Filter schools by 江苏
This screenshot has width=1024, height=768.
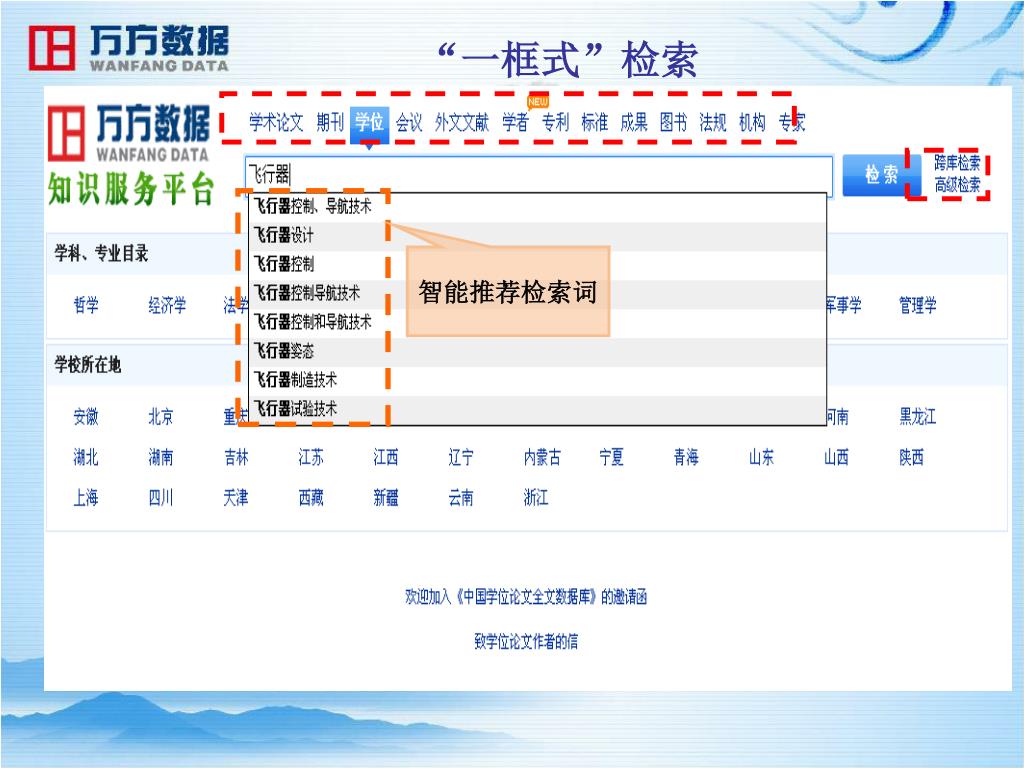[311, 457]
